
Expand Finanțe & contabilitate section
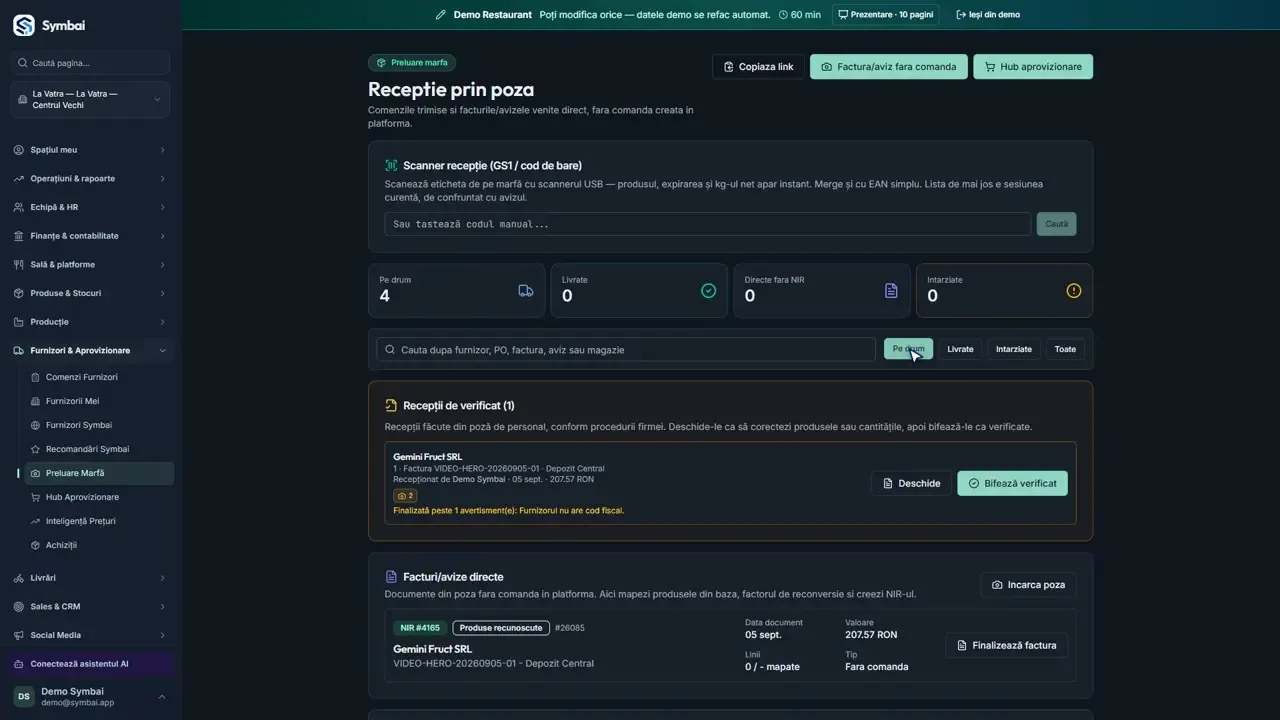coord(90,236)
